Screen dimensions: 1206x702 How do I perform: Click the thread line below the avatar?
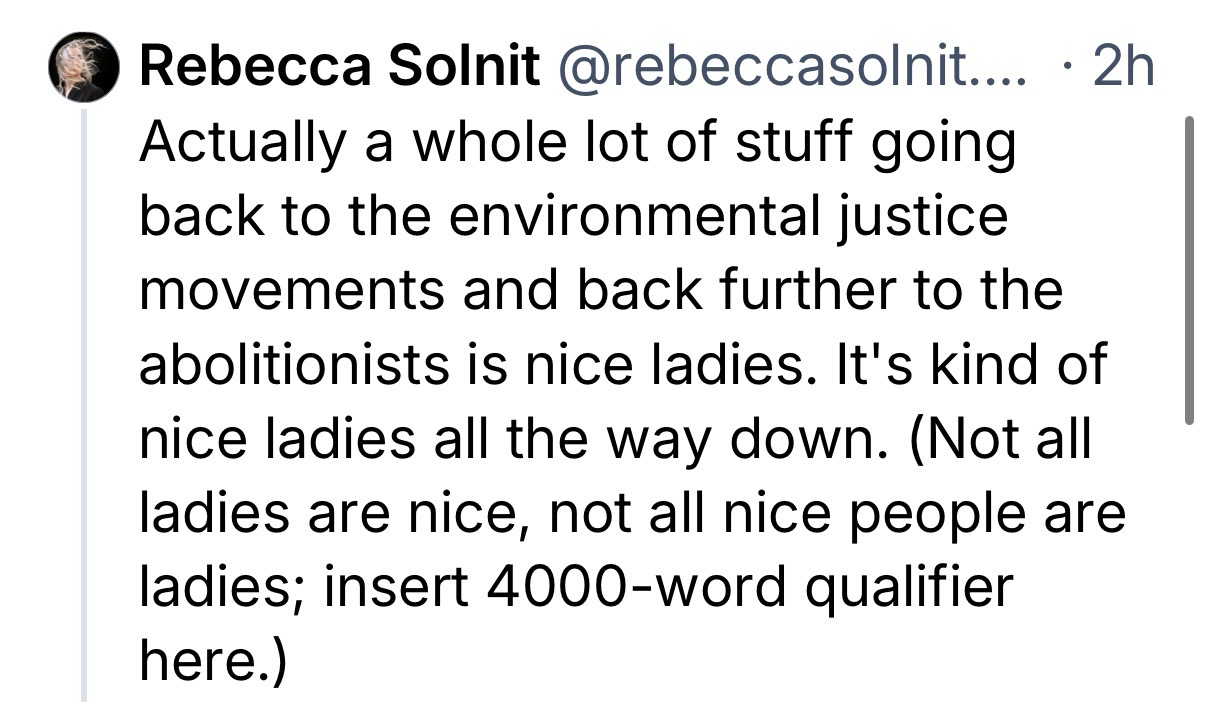tap(85, 400)
